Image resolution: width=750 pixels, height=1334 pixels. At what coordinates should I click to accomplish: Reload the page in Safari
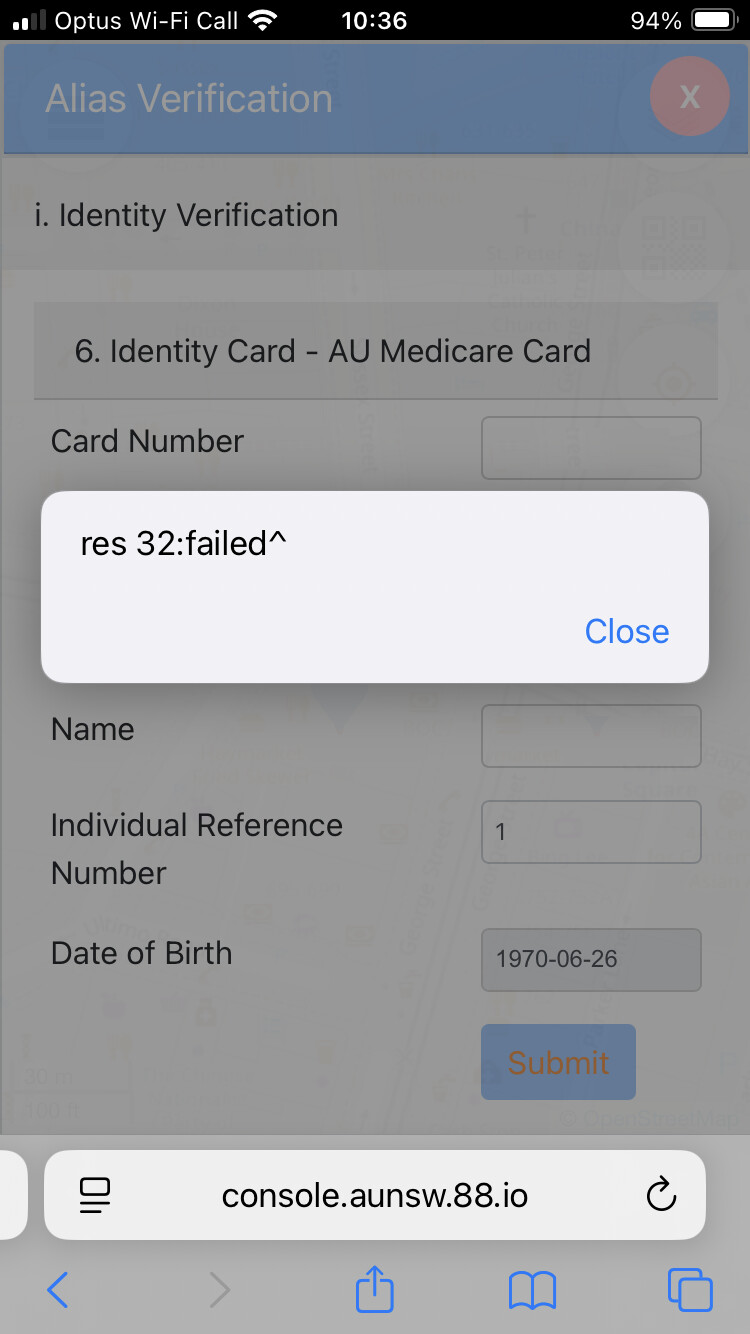[x=661, y=1195]
